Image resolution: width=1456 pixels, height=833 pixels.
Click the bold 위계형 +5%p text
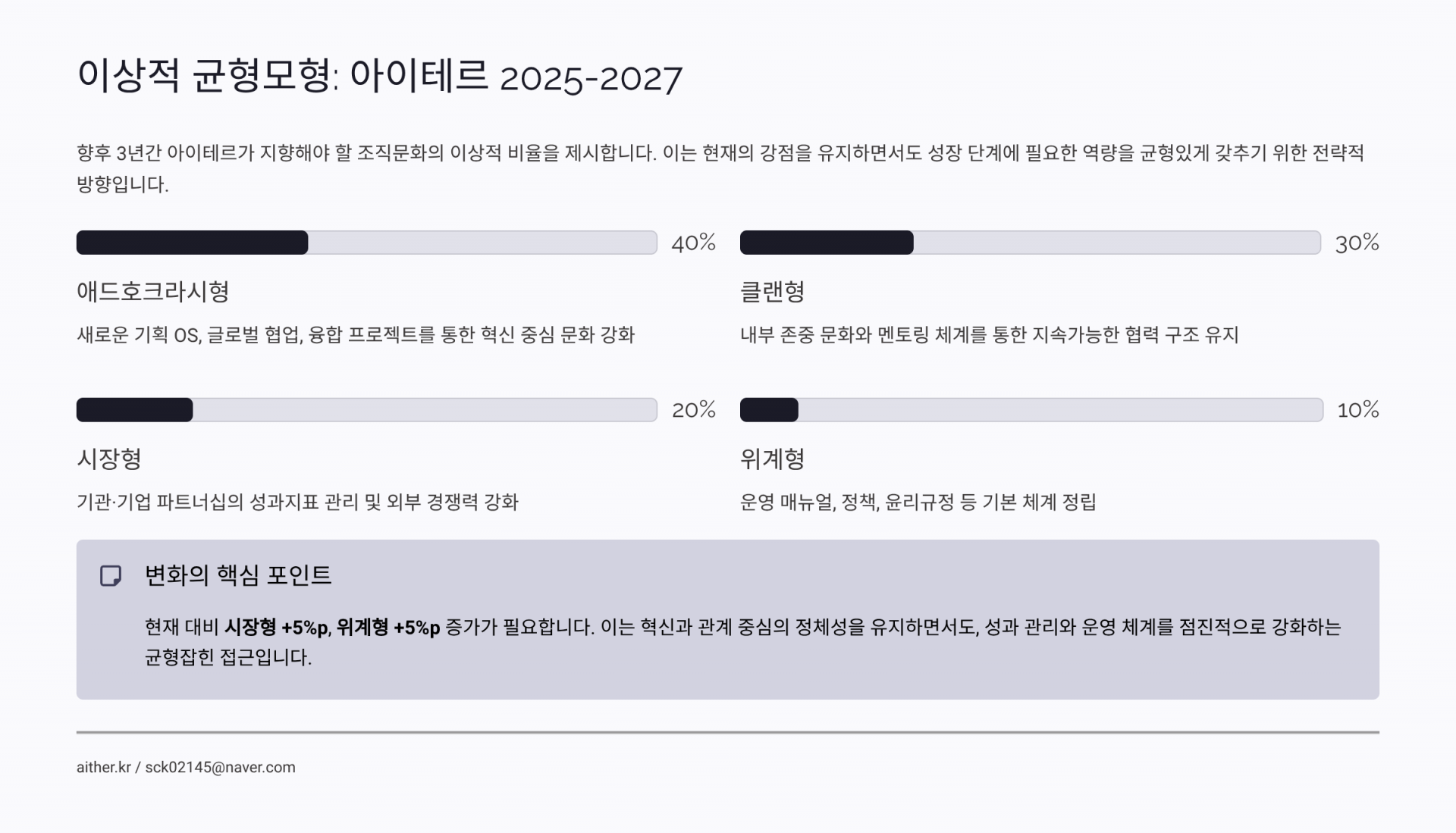[x=388, y=628]
